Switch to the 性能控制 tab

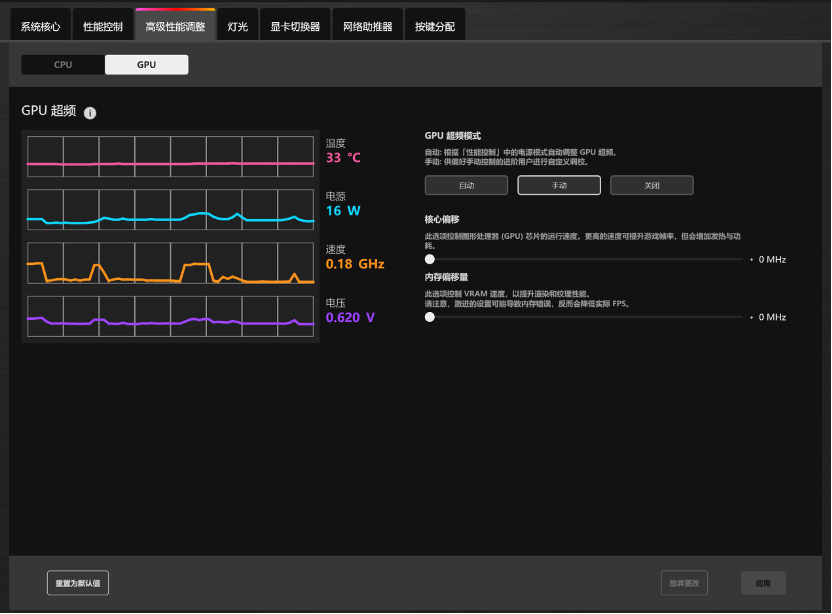click(103, 26)
